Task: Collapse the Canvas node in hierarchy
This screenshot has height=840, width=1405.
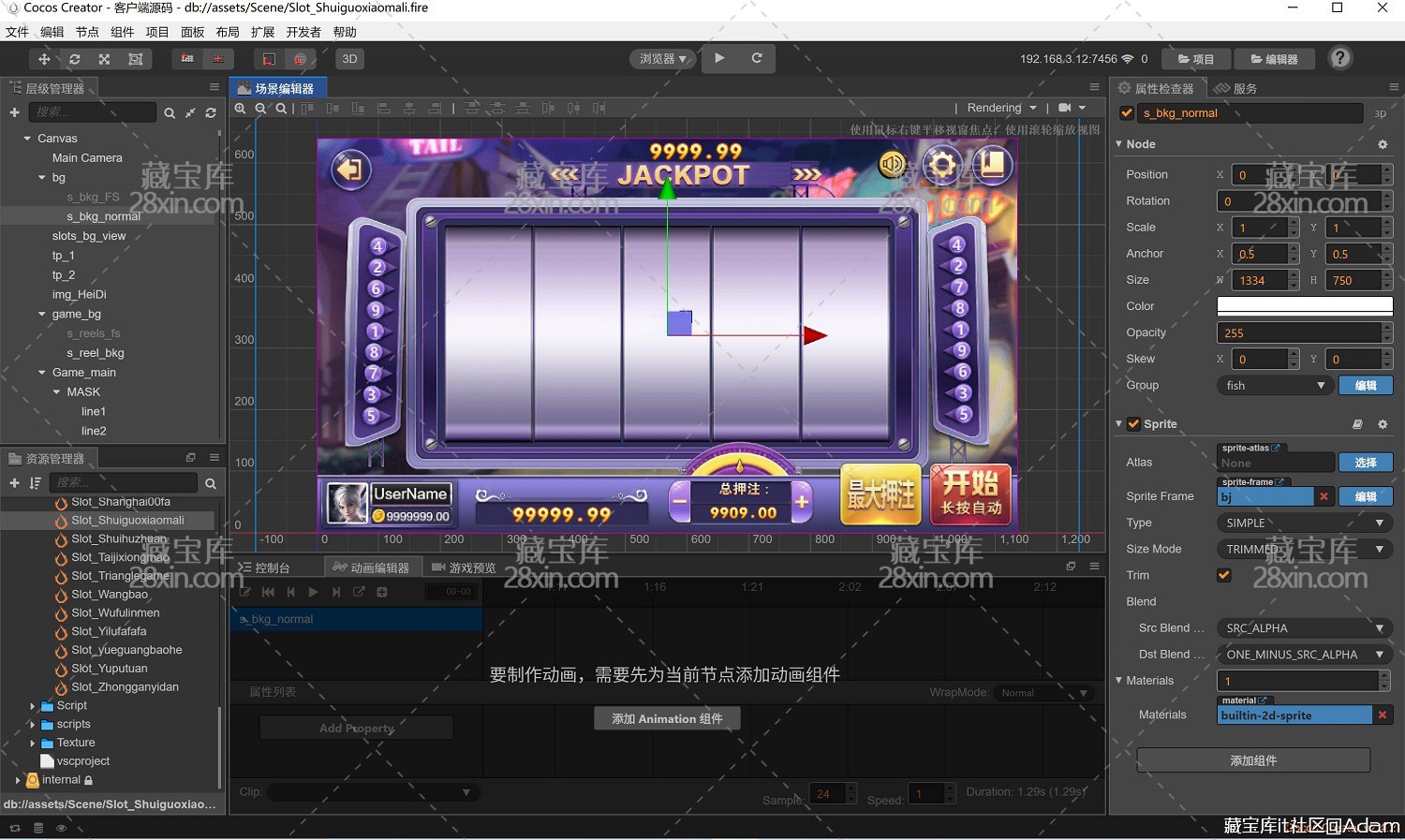Action: [27, 139]
